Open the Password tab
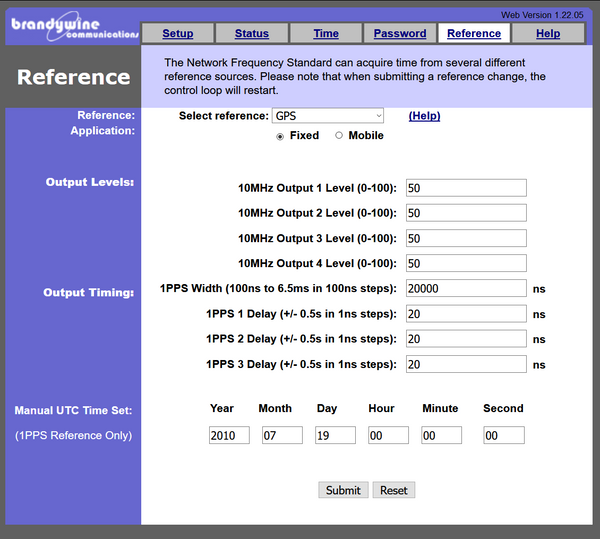Viewport: 600px width, 539px height. [x=400, y=33]
